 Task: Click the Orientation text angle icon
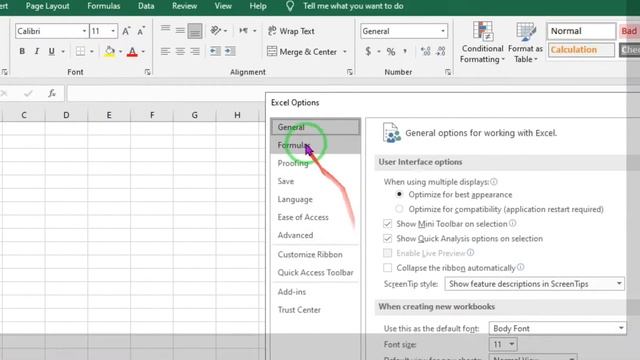click(x=216, y=31)
